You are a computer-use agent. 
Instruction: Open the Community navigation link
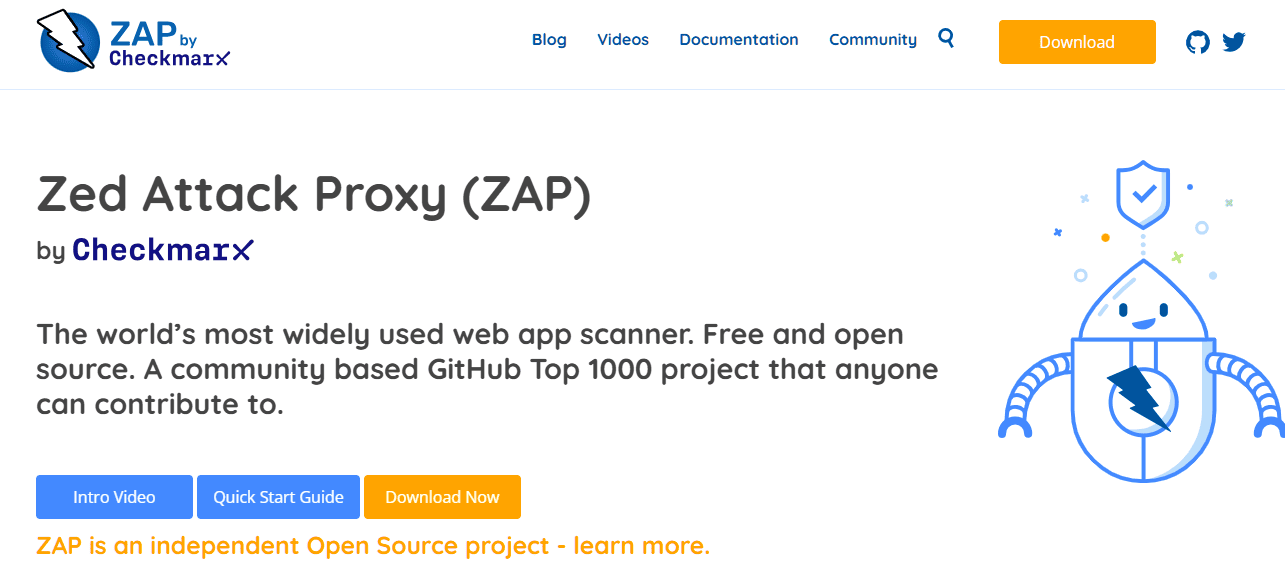point(873,40)
